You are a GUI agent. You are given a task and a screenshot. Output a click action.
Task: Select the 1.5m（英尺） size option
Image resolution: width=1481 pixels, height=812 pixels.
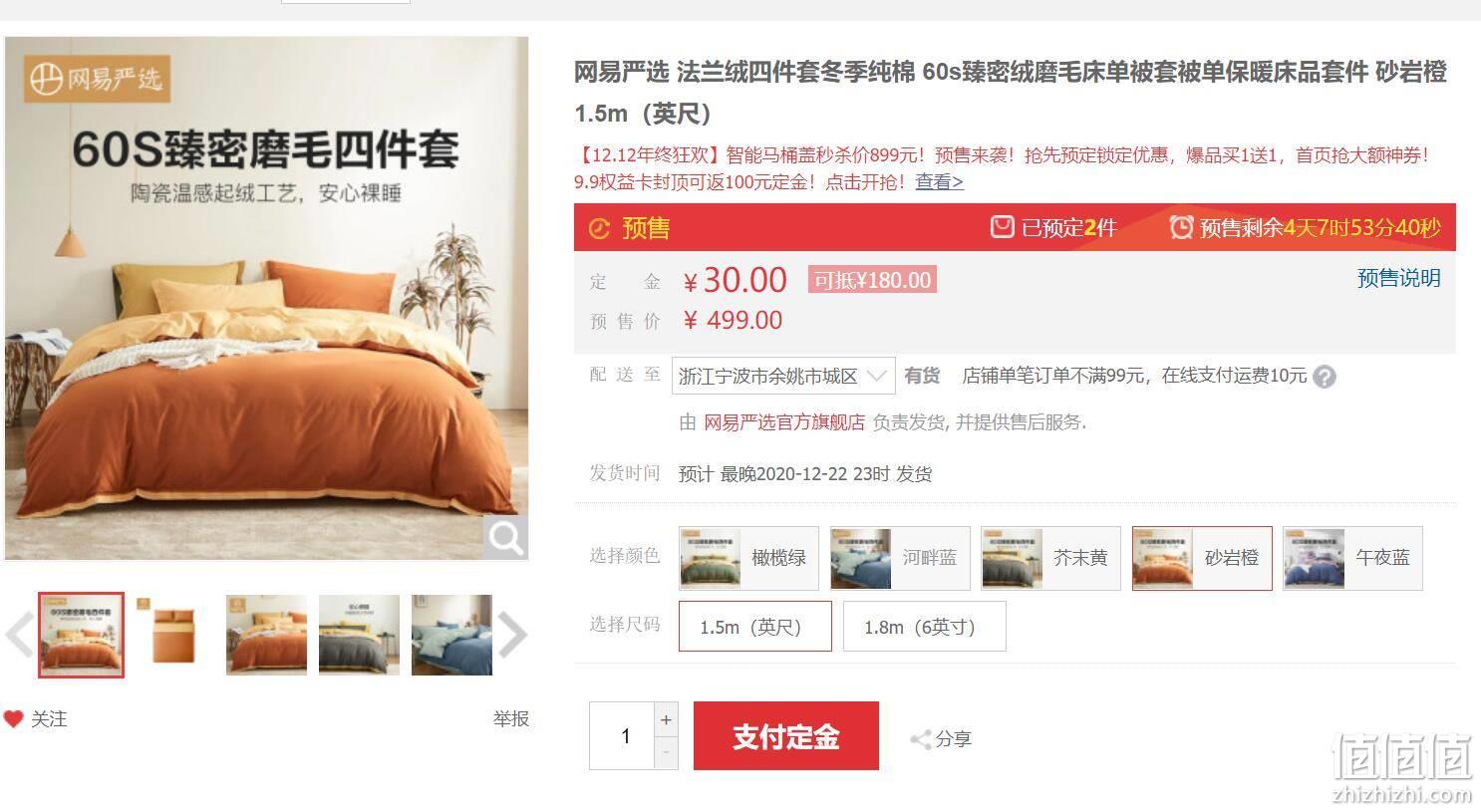pyautogui.click(x=755, y=627)
